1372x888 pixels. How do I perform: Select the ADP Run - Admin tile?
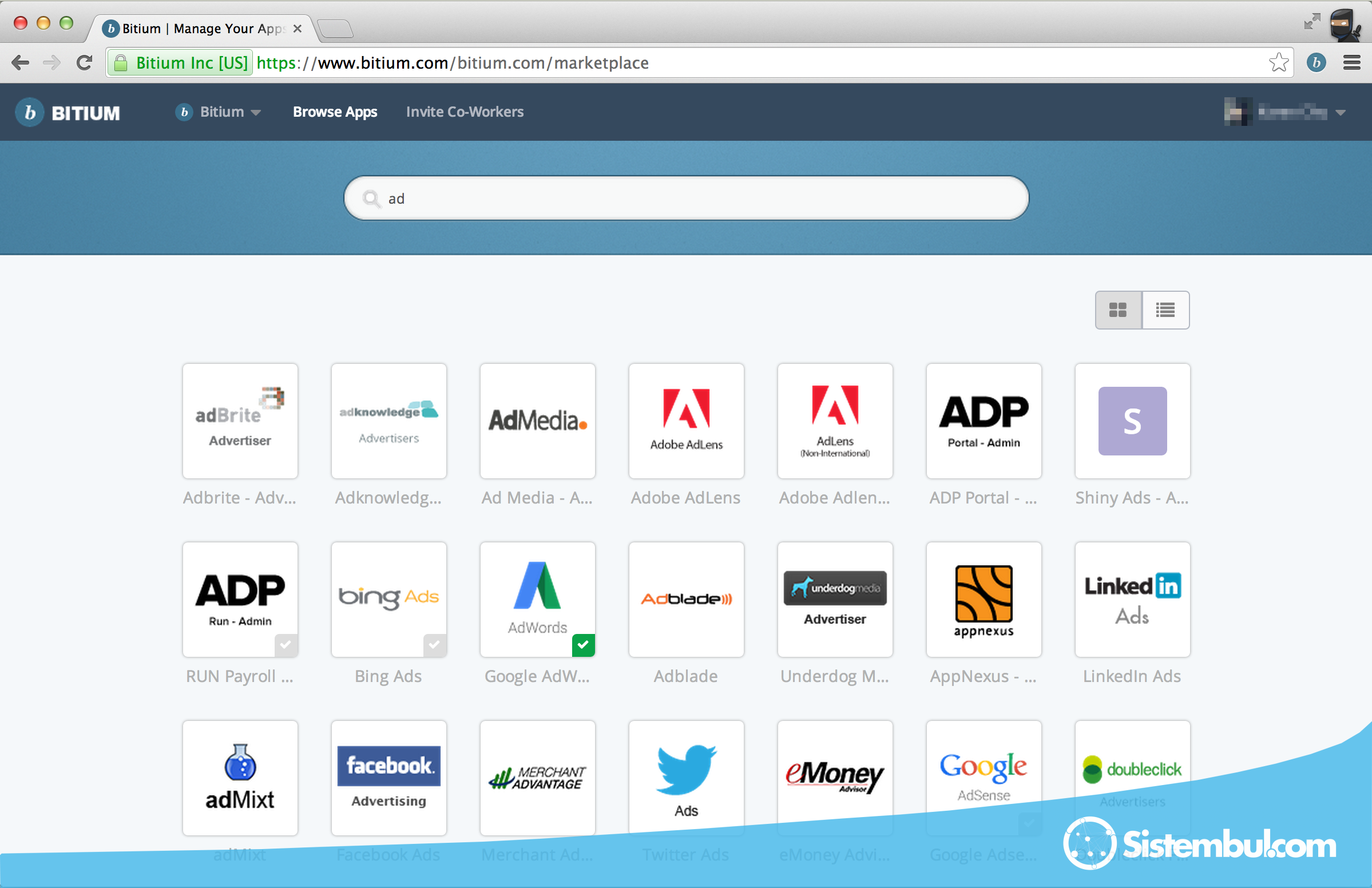(x=240, y=599)
